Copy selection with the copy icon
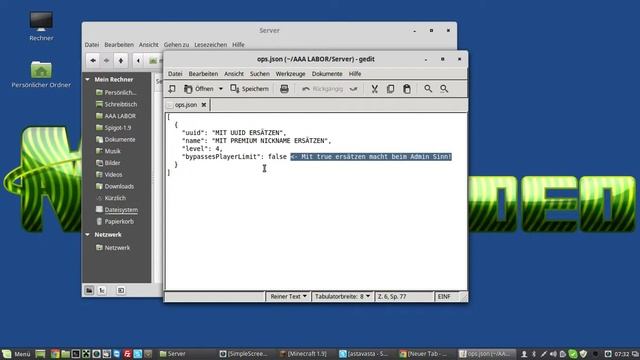The image size is (640, 360). pos(391,89)
